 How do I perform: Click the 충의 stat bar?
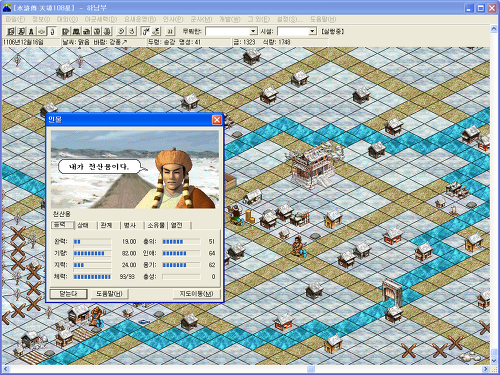pos(181,242)
